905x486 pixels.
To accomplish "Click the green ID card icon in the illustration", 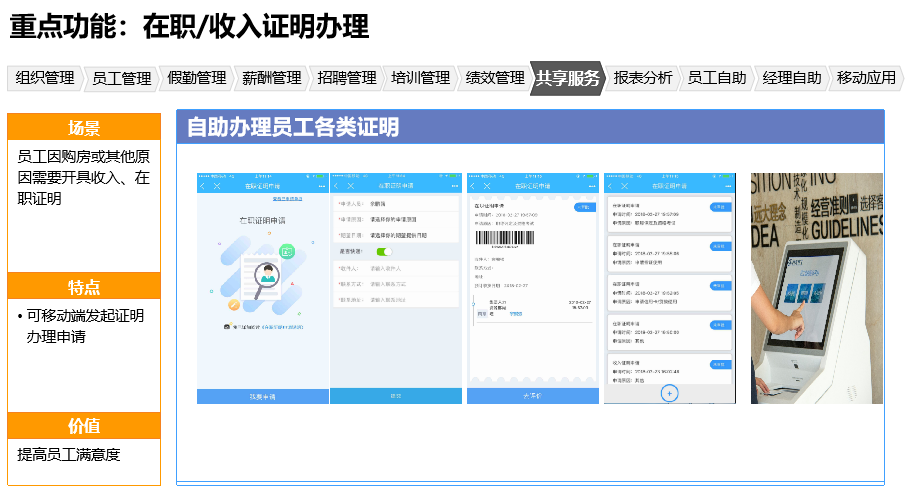I will (287, 251).
